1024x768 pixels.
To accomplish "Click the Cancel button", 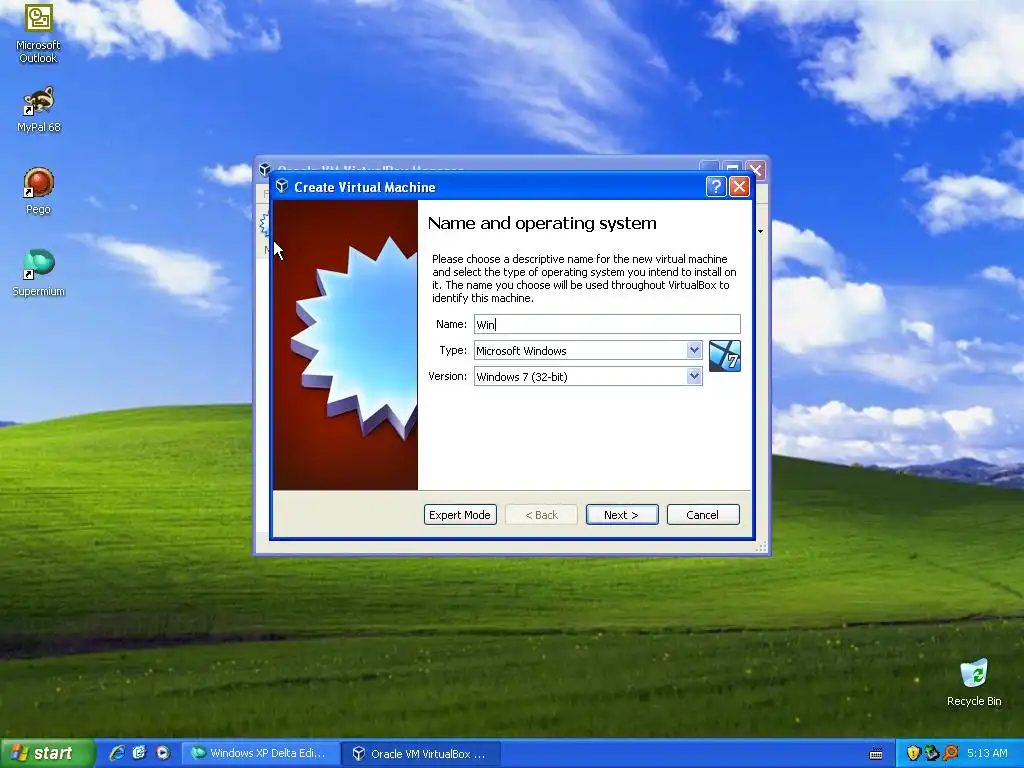I will [x=703, y=515].
